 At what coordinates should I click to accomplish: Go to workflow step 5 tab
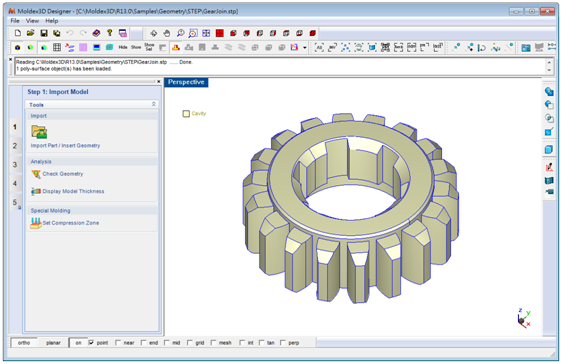(15, 202)
